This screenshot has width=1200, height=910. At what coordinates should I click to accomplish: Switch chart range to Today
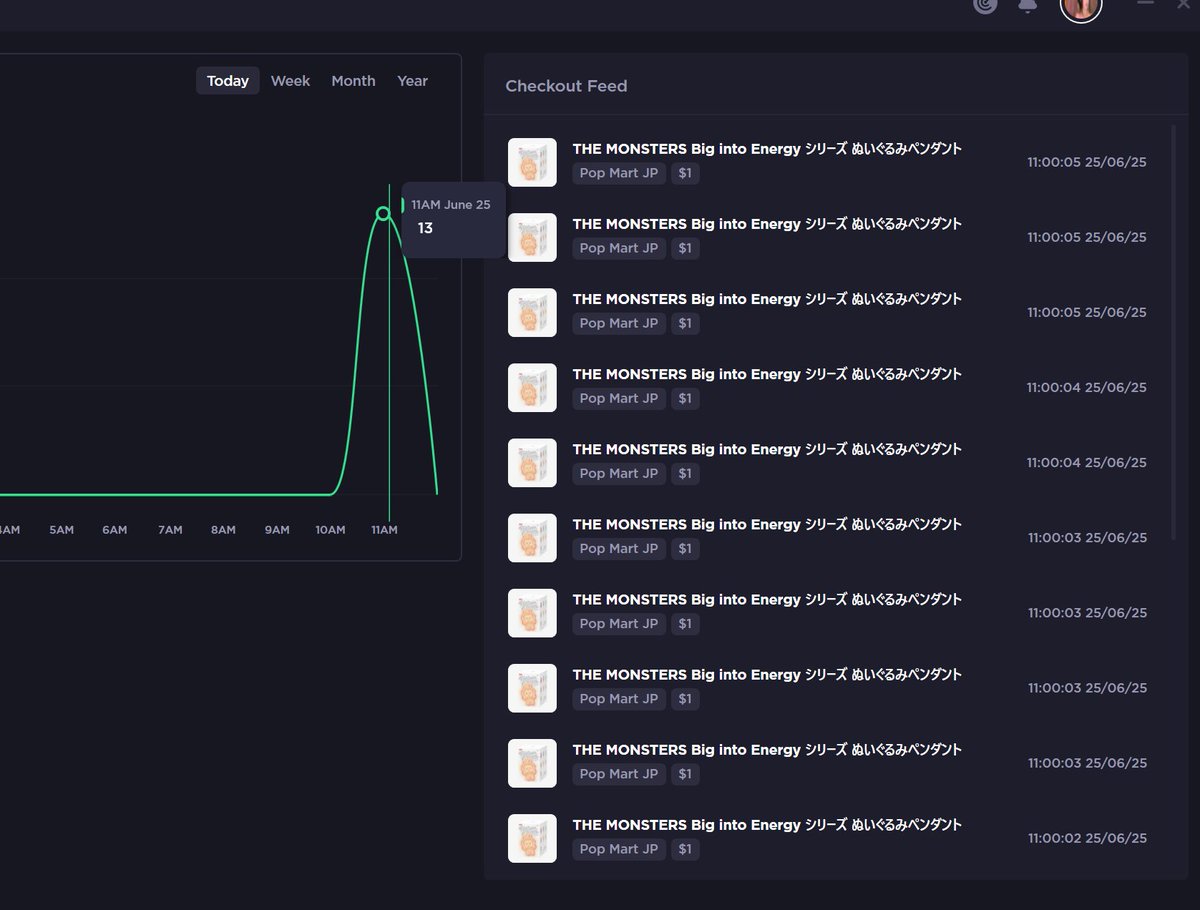click(x=228, y=81)
